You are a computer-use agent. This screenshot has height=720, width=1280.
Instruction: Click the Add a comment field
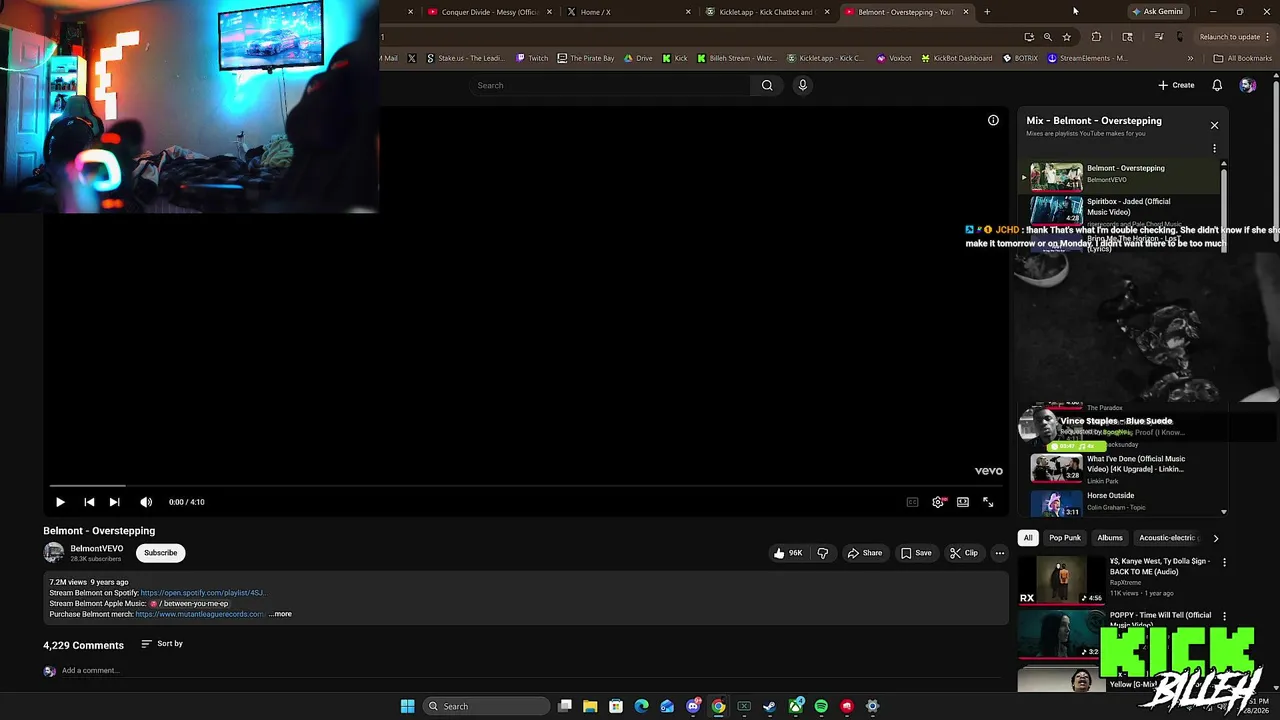[530, 671]
